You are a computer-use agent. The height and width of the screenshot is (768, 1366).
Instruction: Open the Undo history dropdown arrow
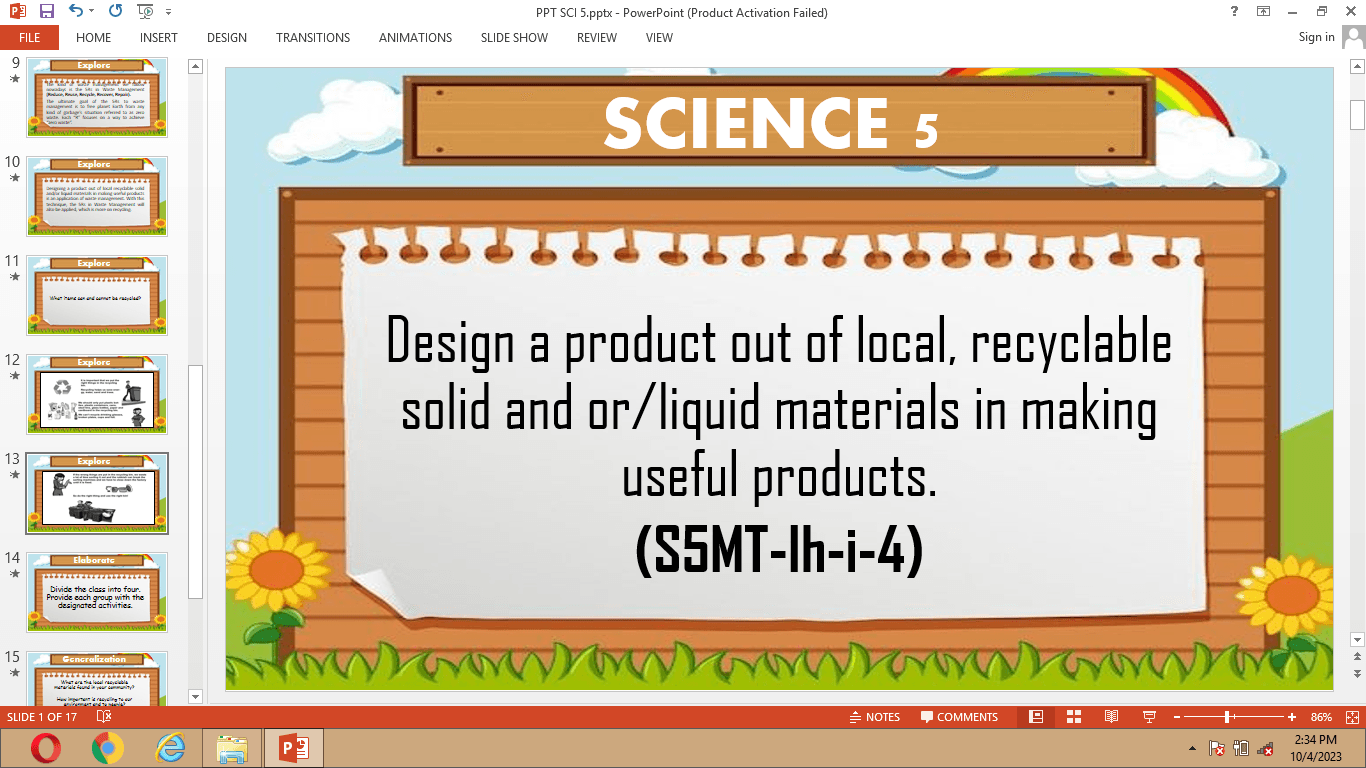[x=91, y=11]
